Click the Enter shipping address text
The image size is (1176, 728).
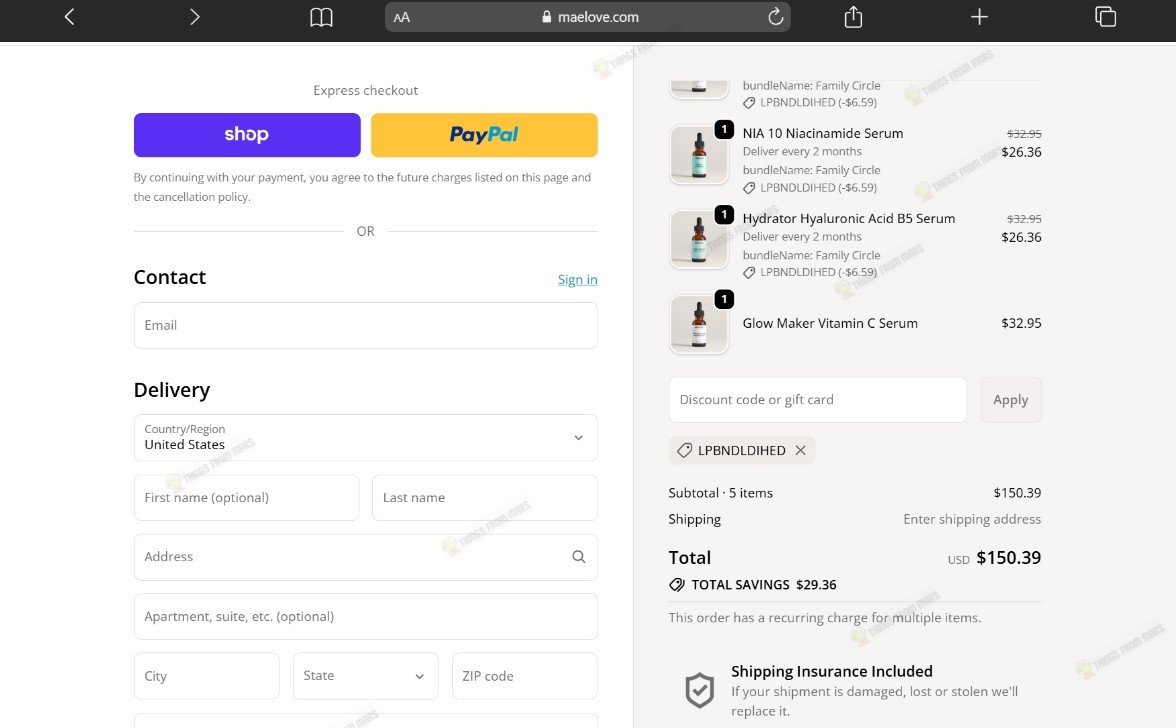click(972, 519)
